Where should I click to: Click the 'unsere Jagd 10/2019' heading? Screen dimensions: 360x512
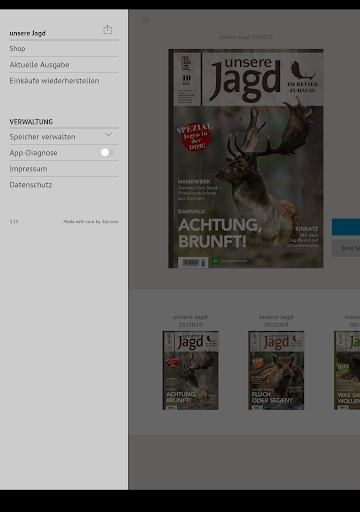point(246,37)
